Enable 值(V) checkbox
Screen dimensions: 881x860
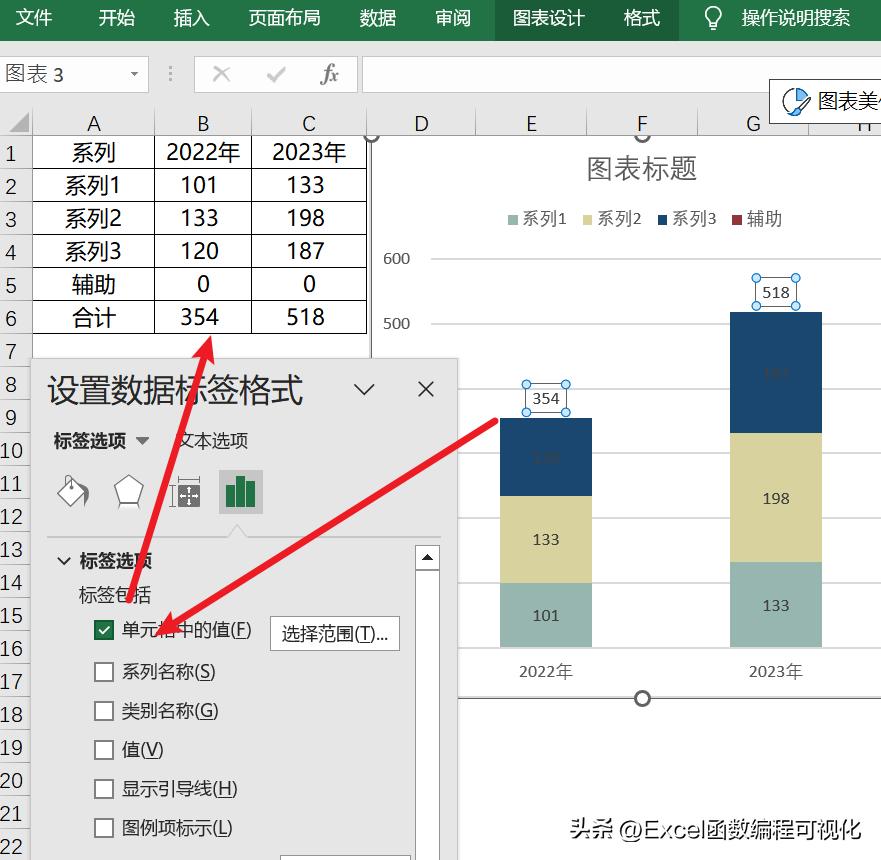104,749
